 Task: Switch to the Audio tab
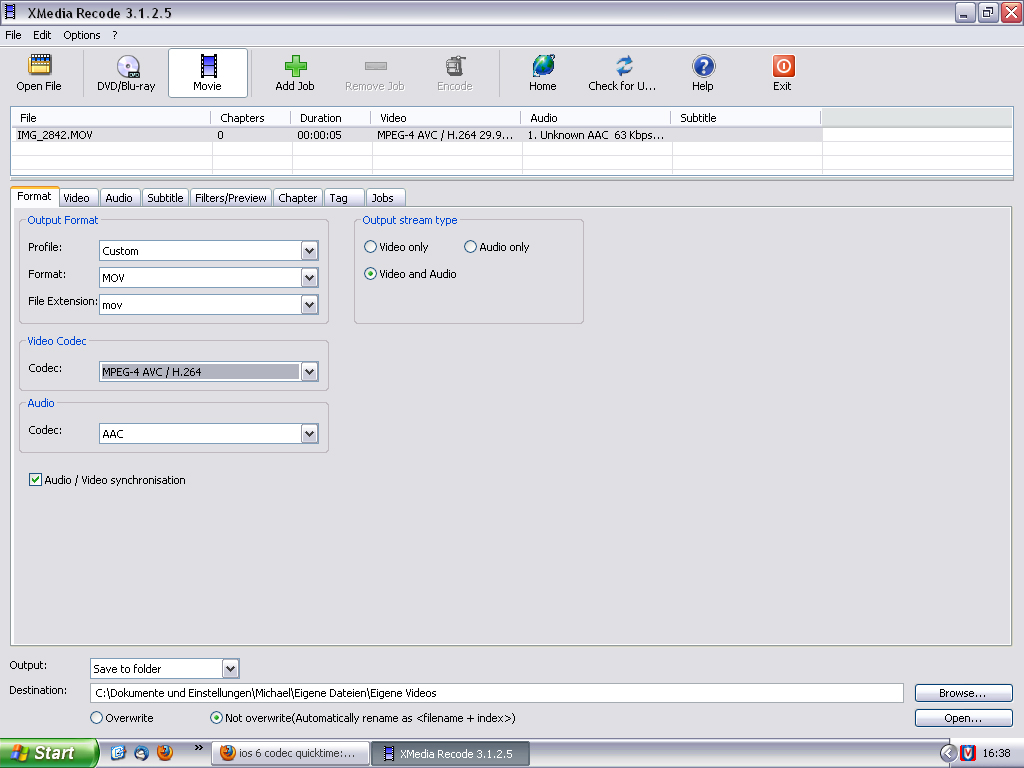click(x=119, y=198)
